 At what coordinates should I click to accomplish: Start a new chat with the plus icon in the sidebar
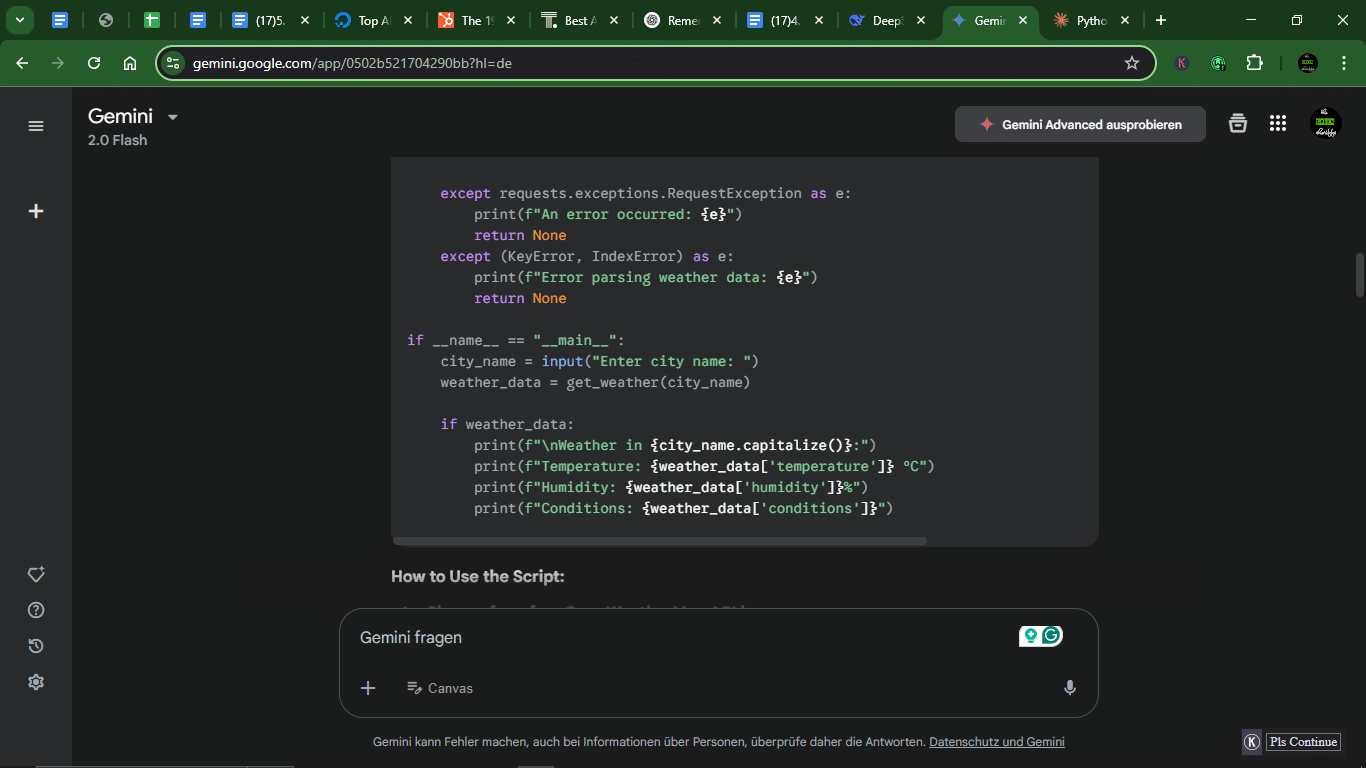tap(36, 211)
